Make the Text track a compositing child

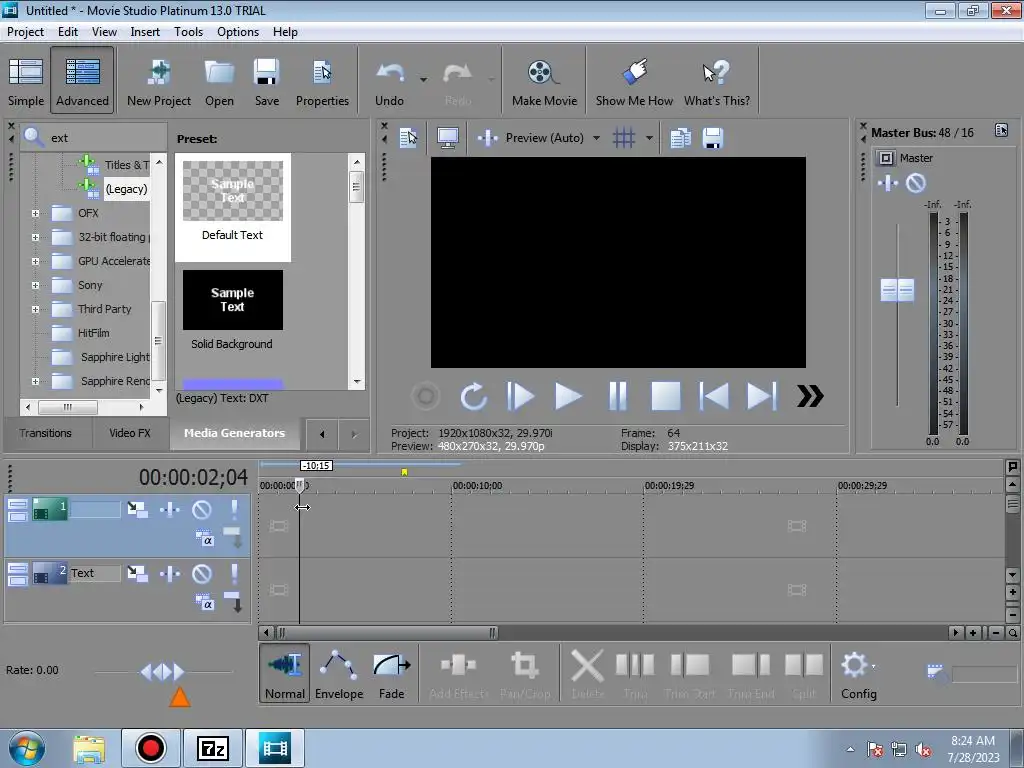[x=233, y=601]
